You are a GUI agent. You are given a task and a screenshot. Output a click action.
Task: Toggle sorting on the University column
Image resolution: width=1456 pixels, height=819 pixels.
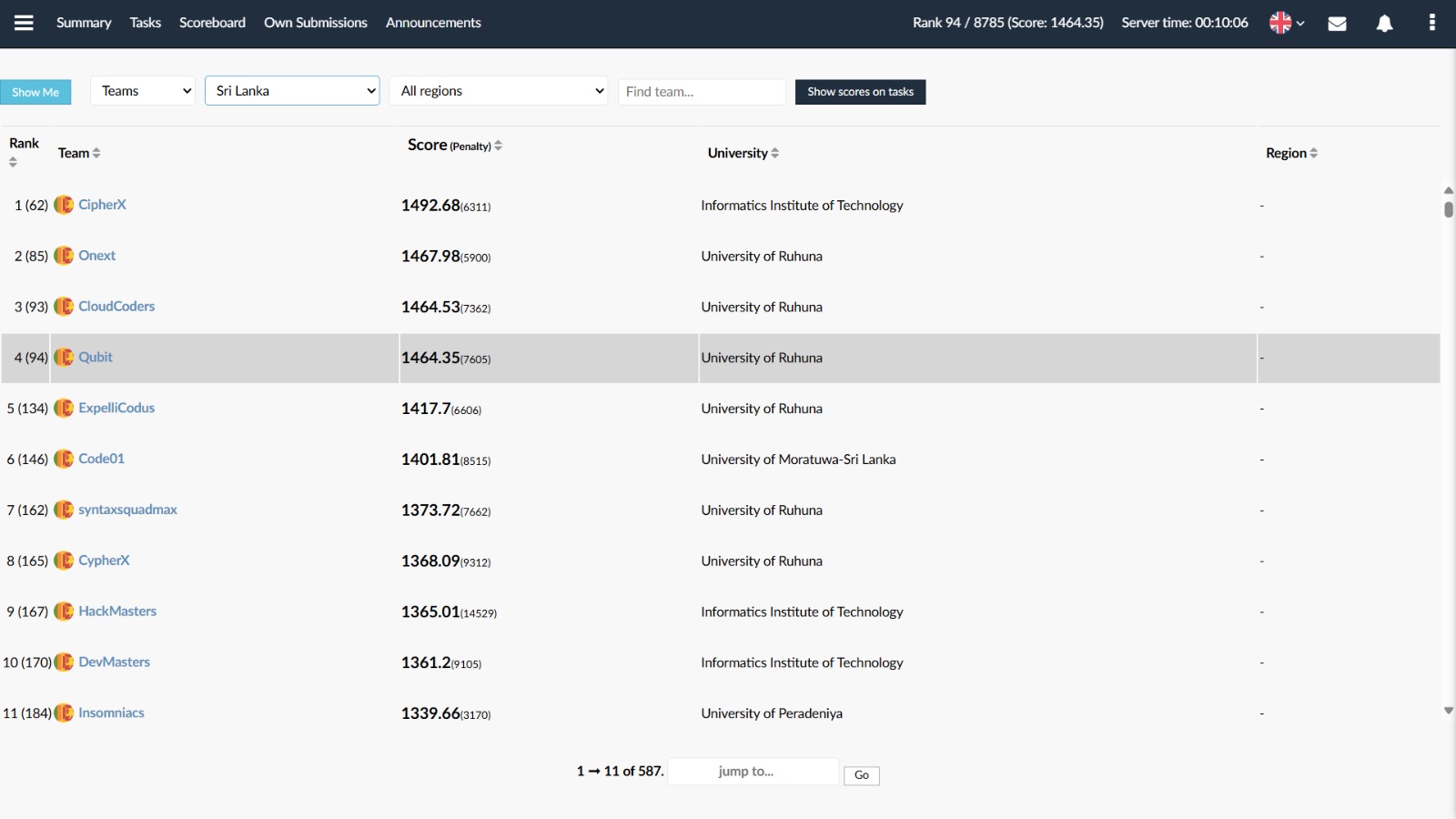tap(774, 152)
